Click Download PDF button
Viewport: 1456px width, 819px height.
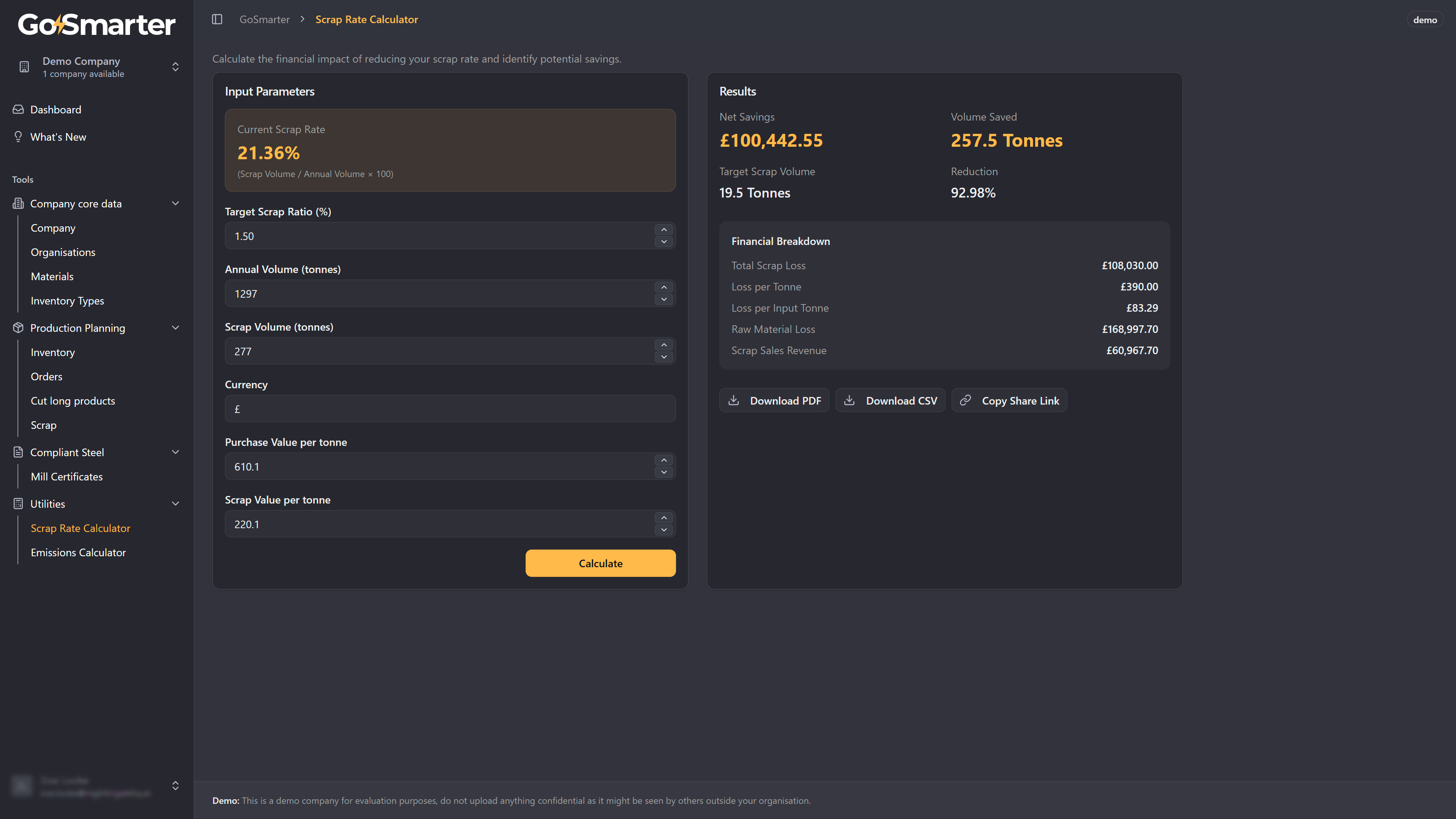click(x=774, y=401)
